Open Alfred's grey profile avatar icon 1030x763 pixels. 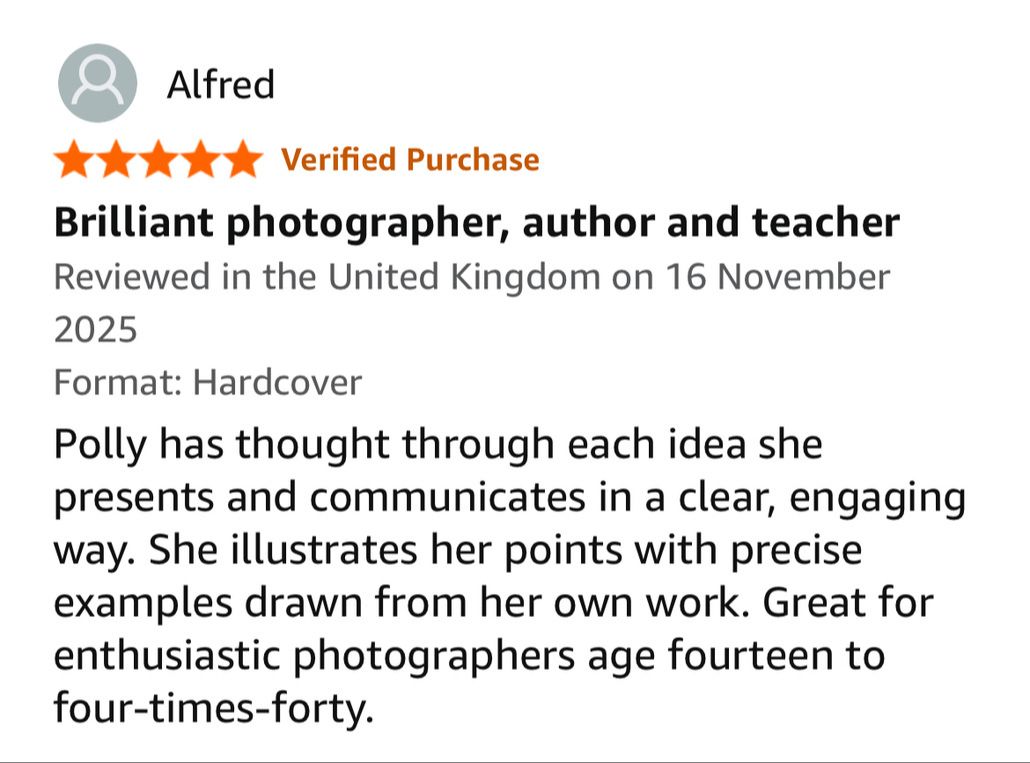[97, 83]
